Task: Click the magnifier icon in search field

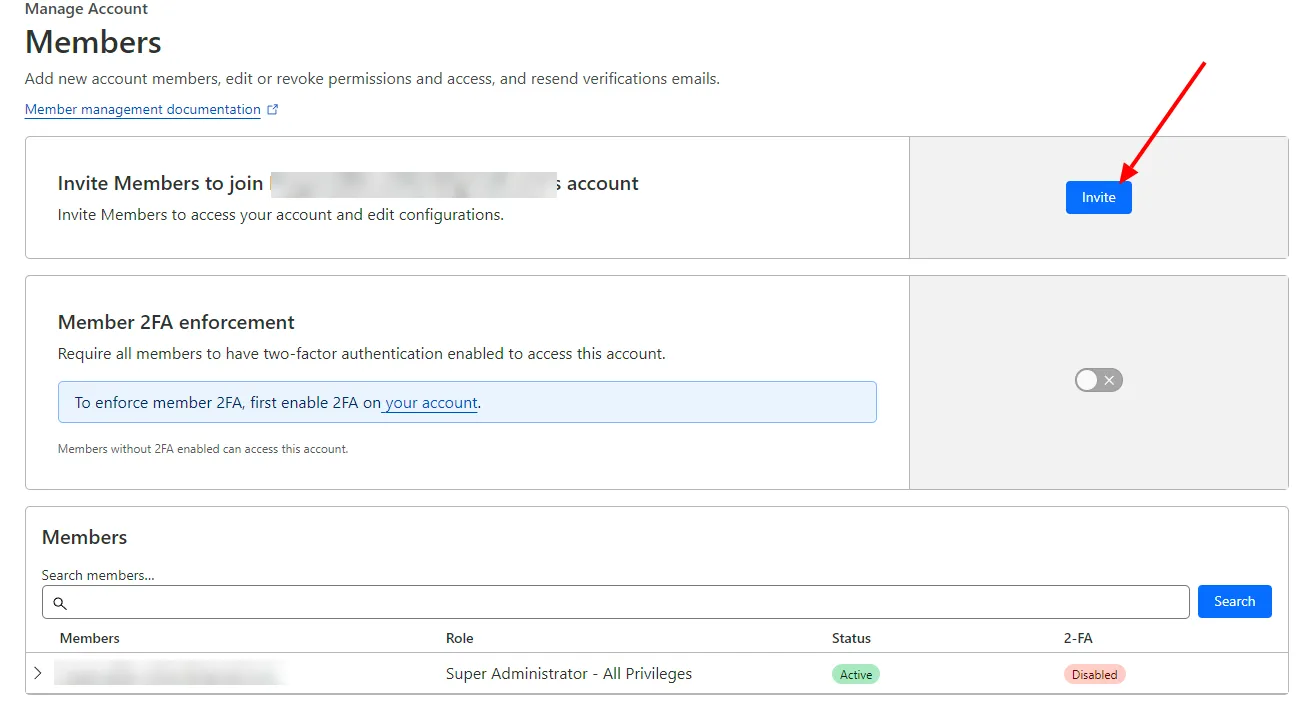Action: tap(60, 603)
